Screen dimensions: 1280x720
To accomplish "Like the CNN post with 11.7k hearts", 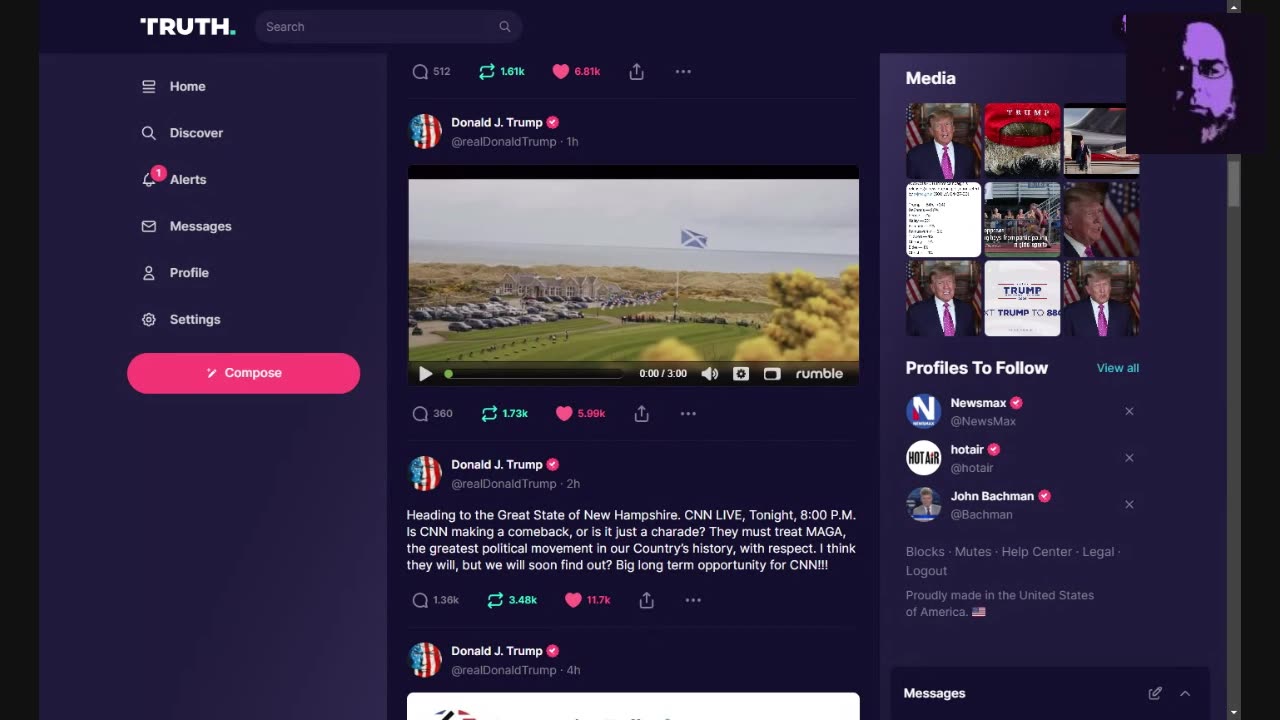I will click(573, 601).
